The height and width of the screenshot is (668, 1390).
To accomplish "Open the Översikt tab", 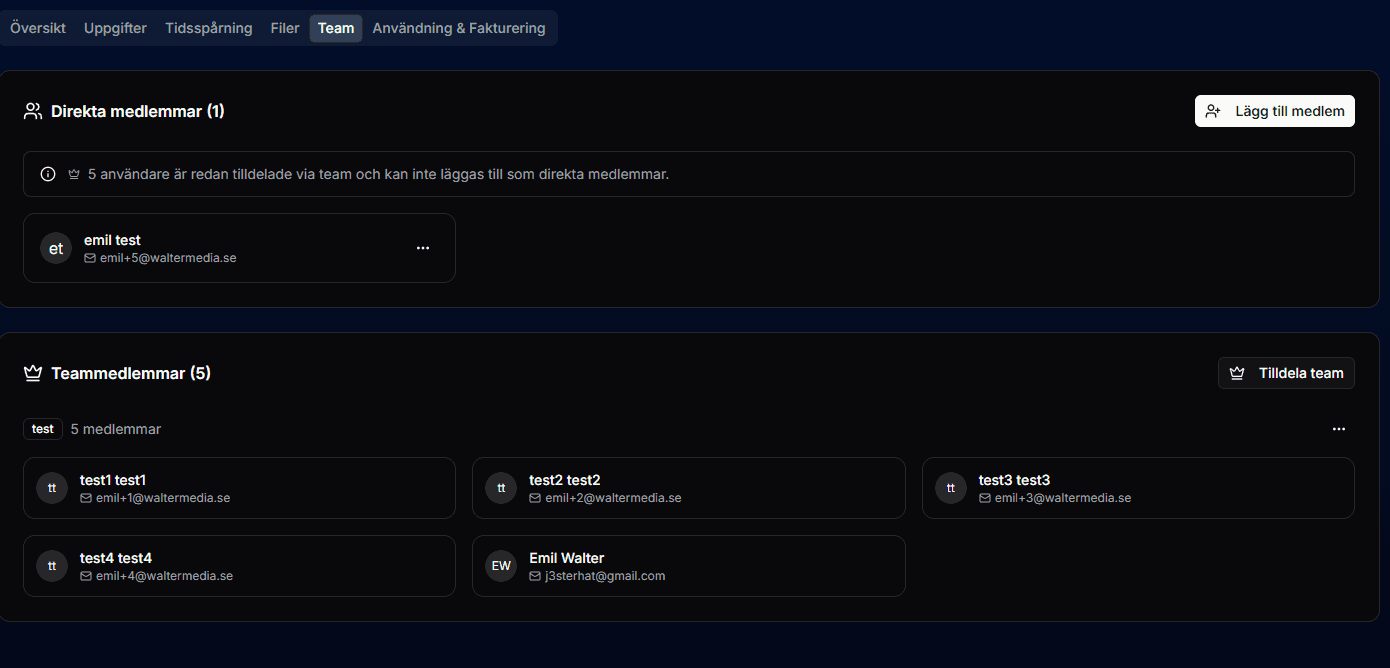I will (38, 28).
